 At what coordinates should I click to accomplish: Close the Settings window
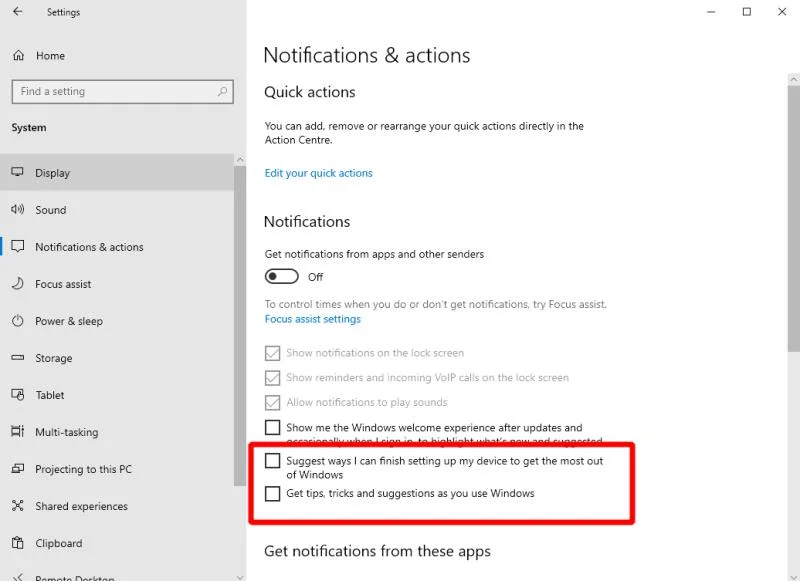click(x=782, y=12)
